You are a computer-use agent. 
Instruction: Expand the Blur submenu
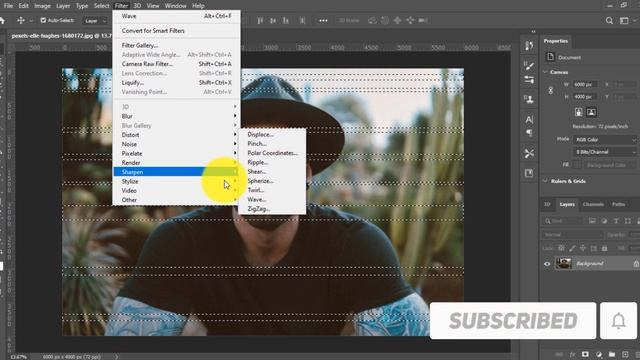(176, 116)
